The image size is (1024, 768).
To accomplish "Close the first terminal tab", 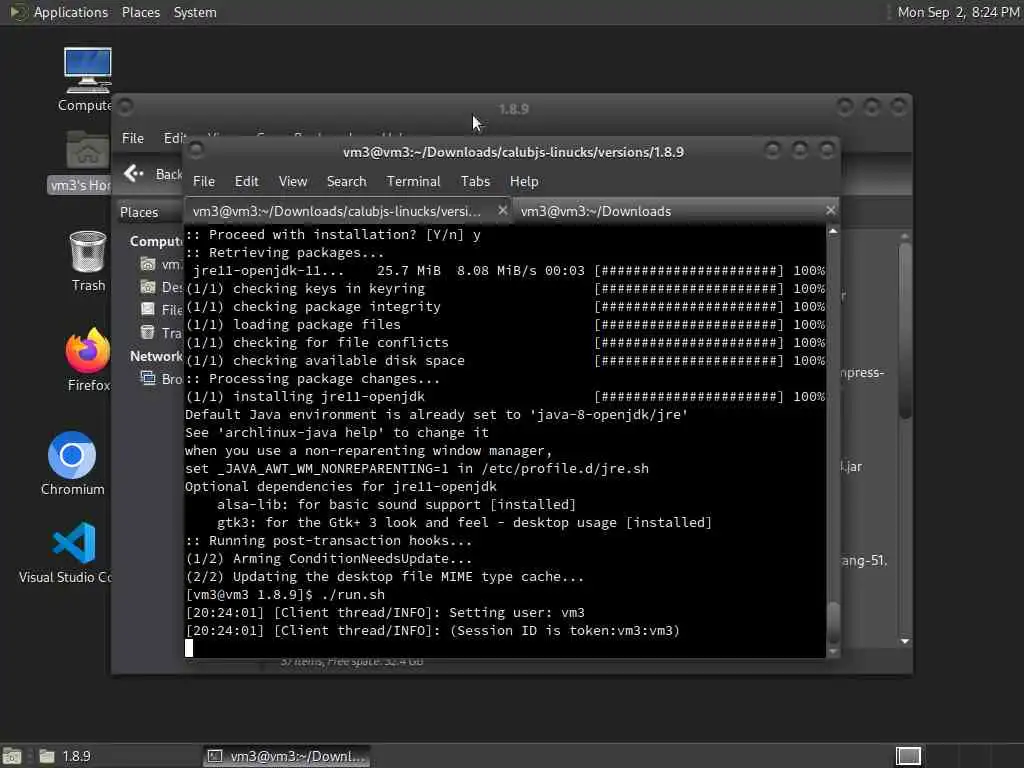I will [x=502, y=210].
